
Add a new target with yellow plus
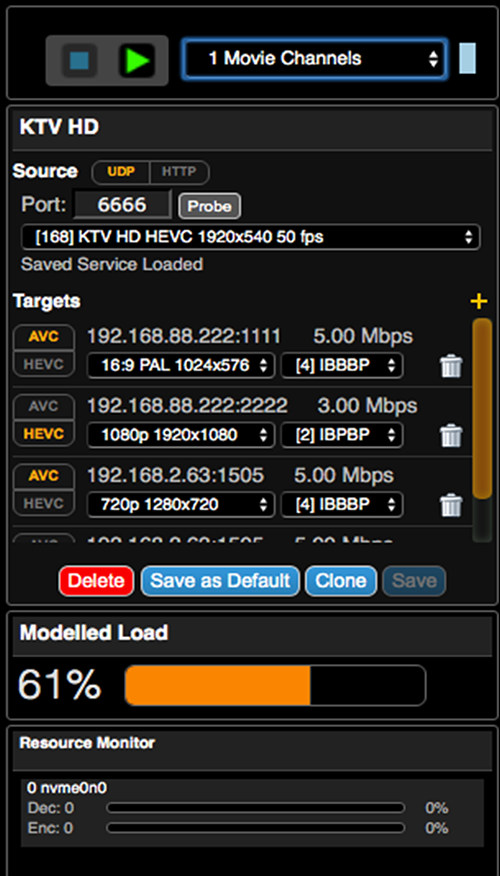click(479, 302)
